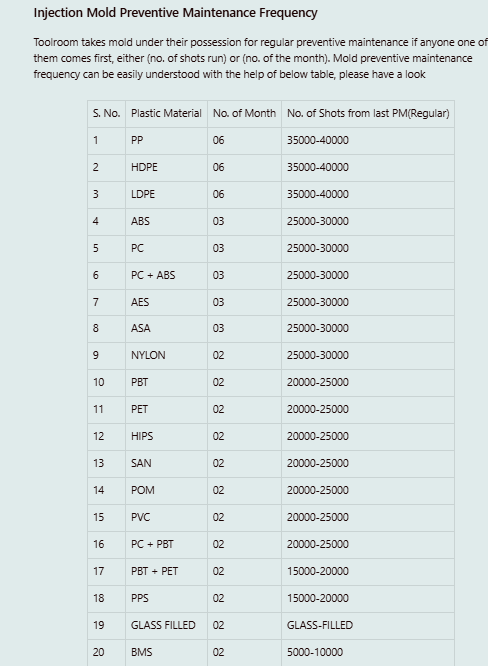The height and width of the screenshot is (666, 488).
Task: Click the NYLON material cell
Action: coord(166,356)
